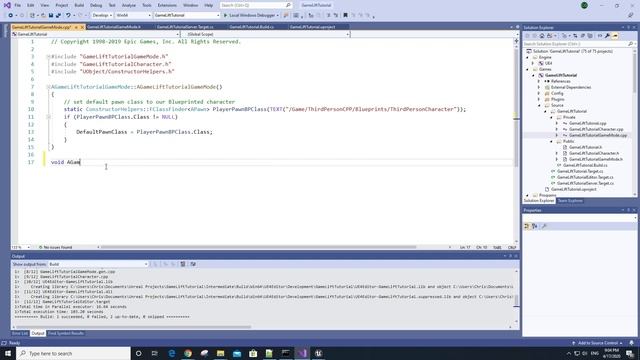This screenshot has height=360, width=640.
Task: Select GameLiftTutorialEditor.Target.cs in Solution Explorer
Action: (585, 177)
